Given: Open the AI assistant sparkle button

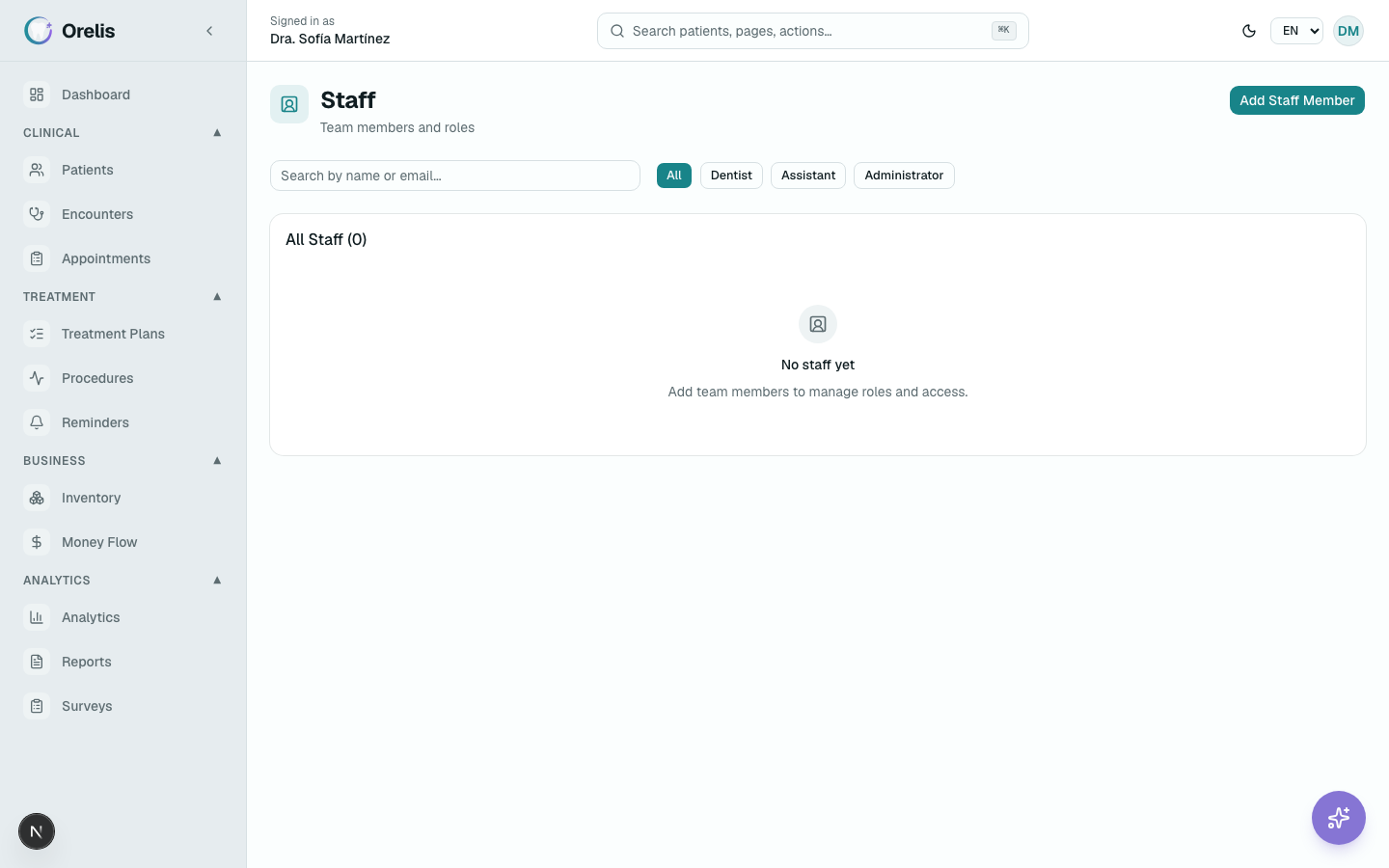Looking at the screenshot, I should (1339, 818).
